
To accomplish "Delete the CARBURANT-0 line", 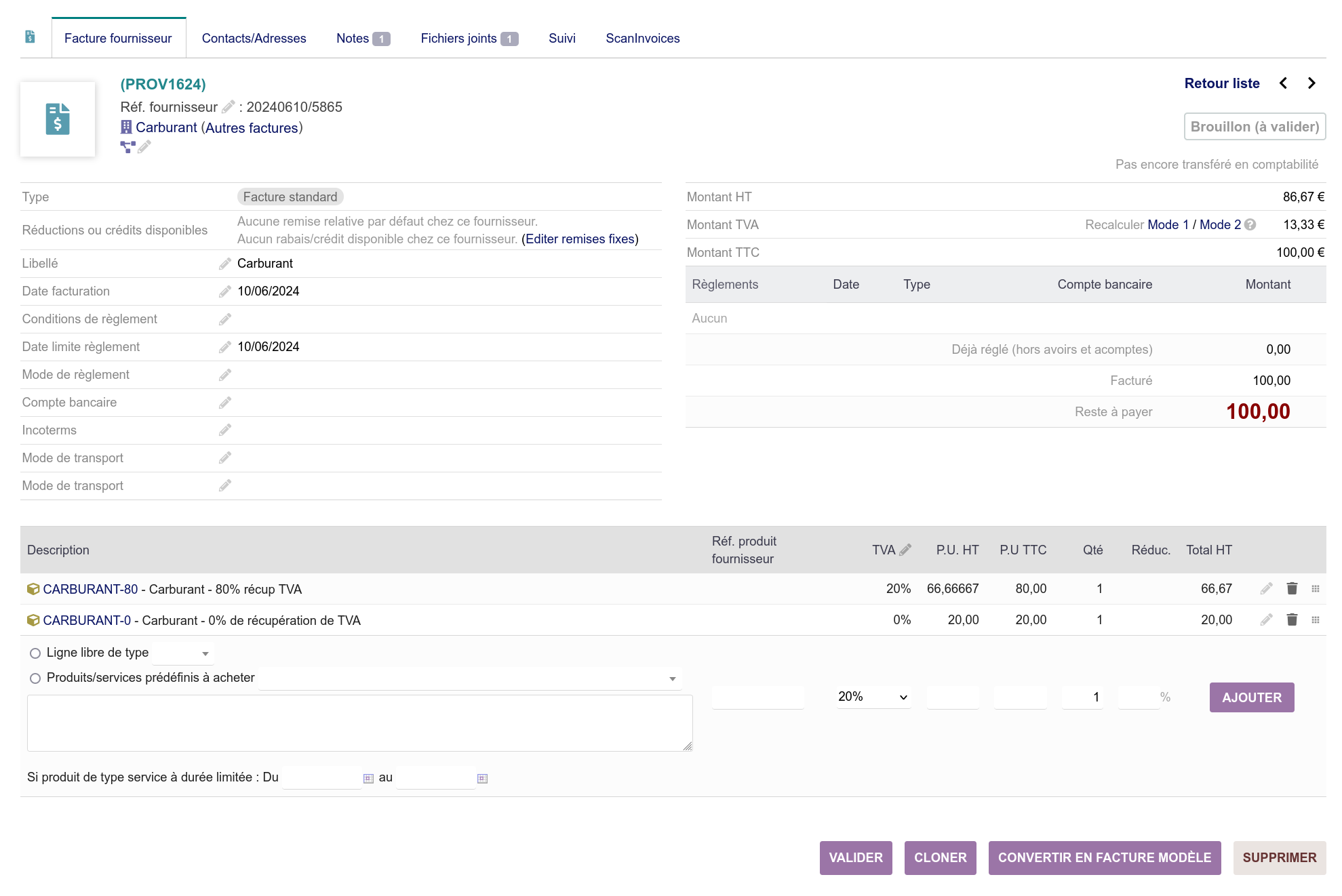I will click(1292, 620).
